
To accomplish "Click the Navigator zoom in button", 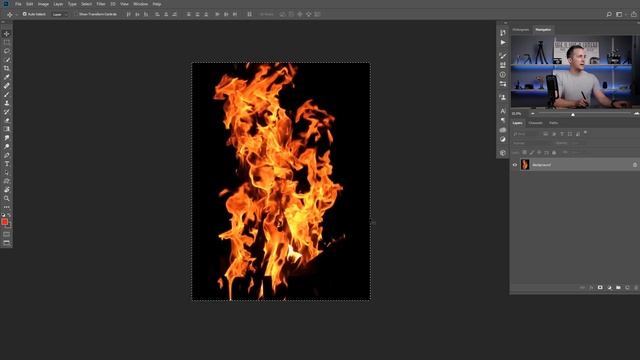I will coord(636,114).
